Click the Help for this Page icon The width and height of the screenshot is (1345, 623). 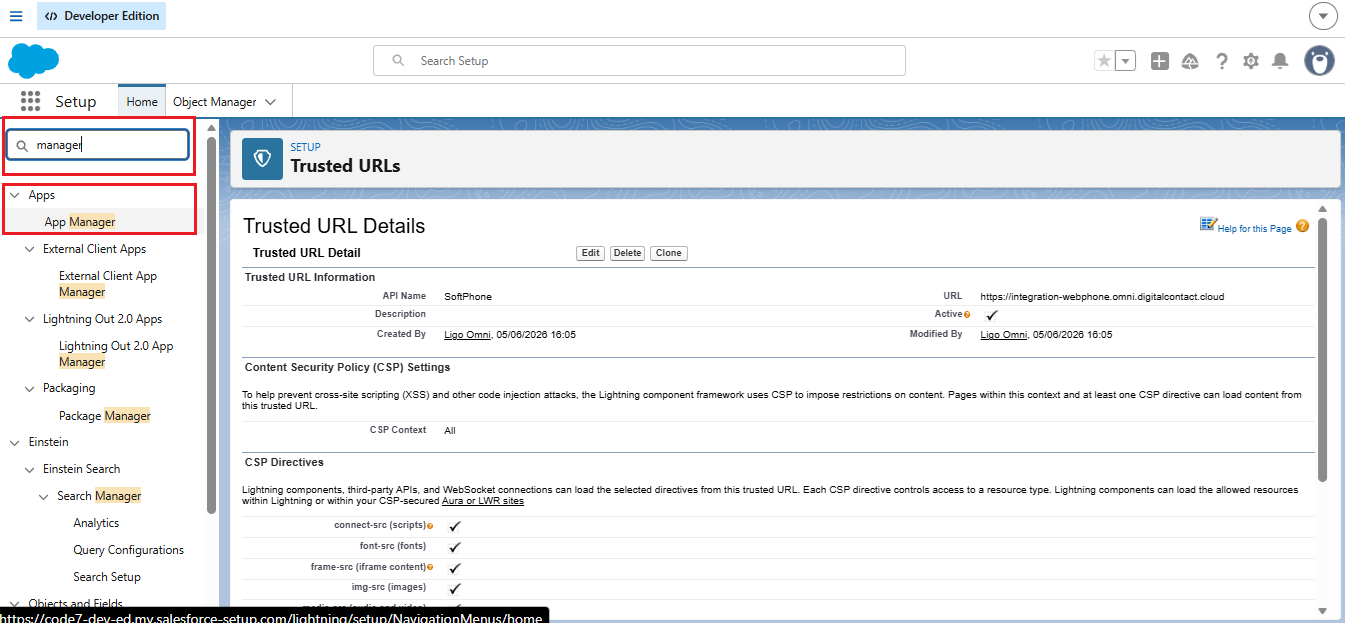click(1208, 225)
